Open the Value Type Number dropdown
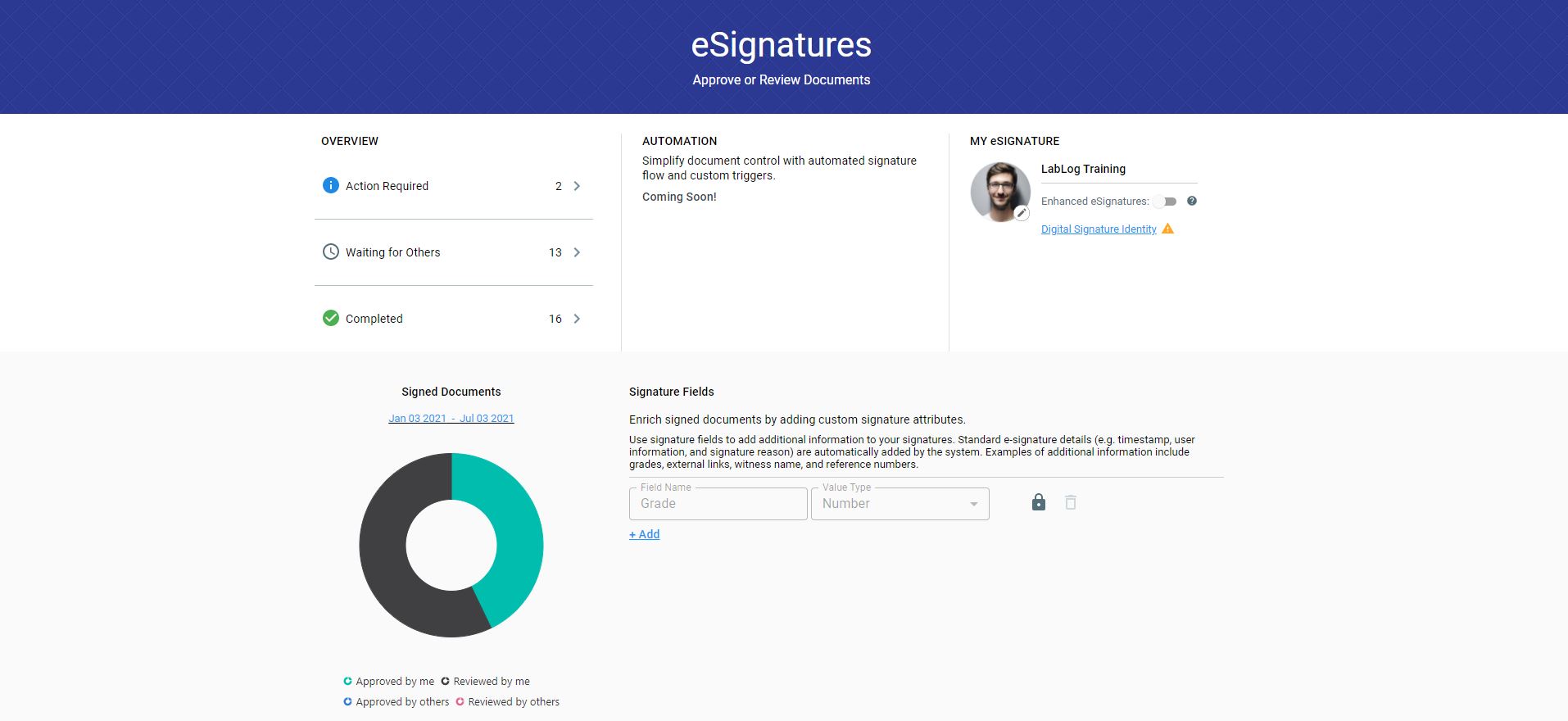This screenshot has width=1568, height=721. point(900,504)
